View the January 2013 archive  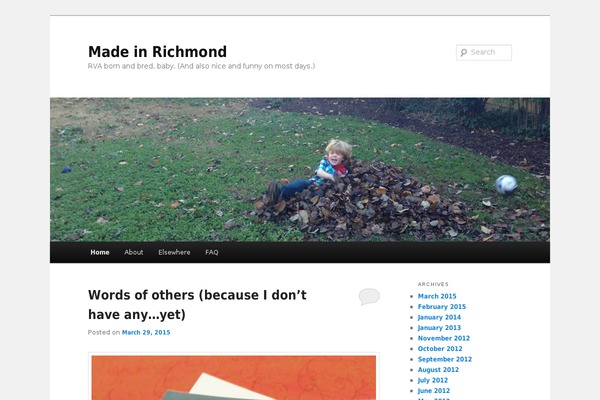pos(439,328)
